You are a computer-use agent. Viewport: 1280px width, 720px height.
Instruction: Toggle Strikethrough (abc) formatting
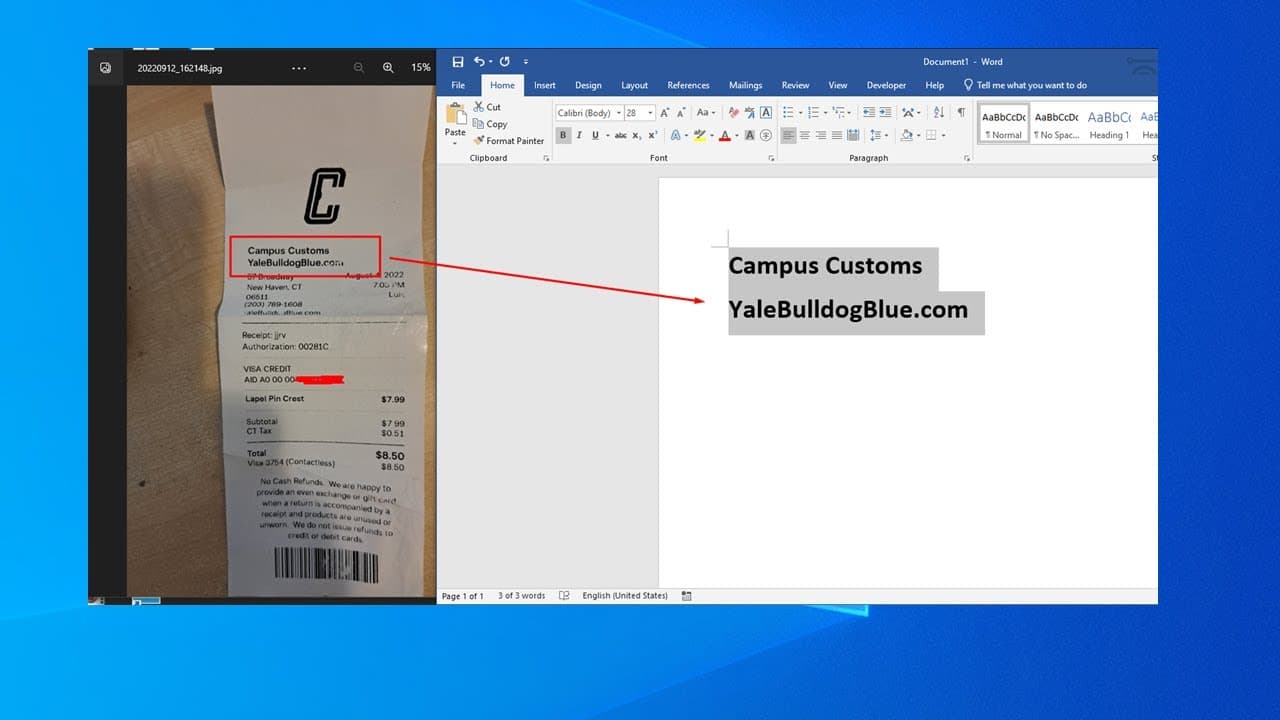(621, 135)
